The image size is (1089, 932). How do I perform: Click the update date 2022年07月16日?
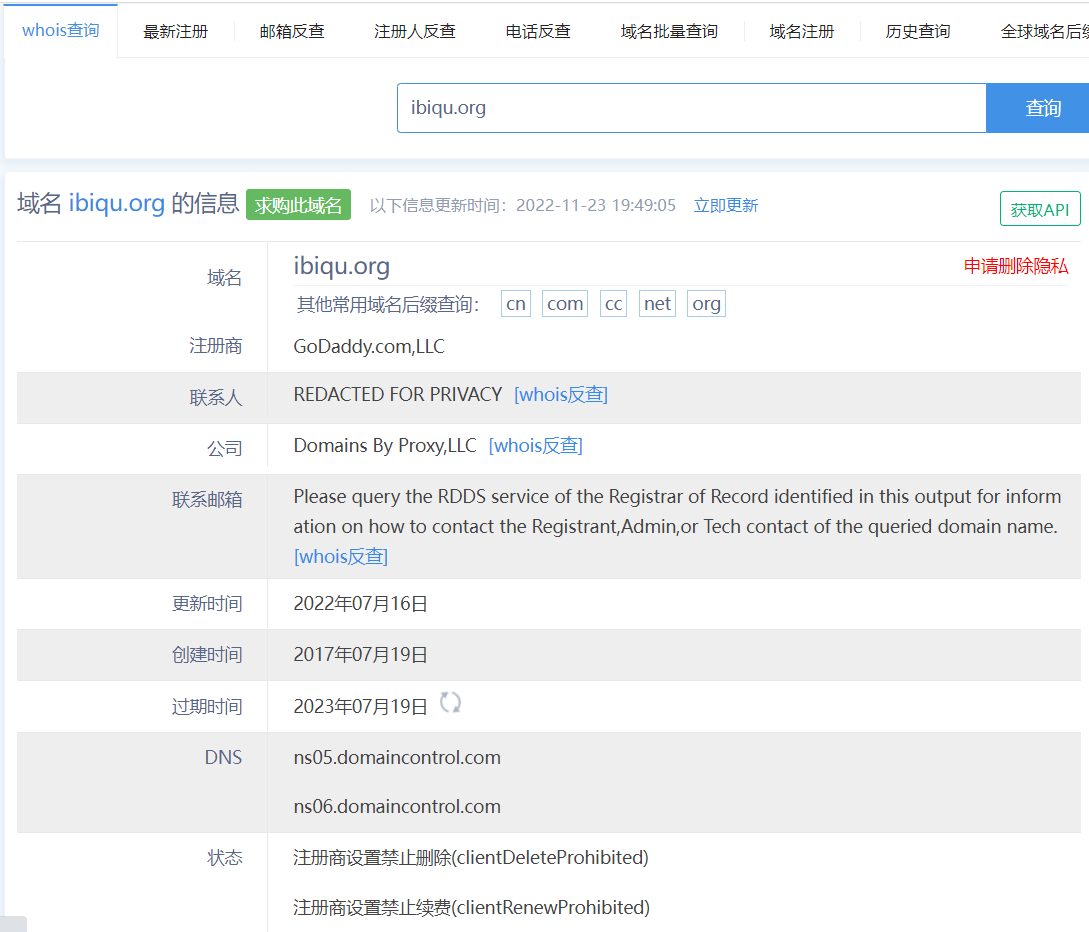coord(360,604)
